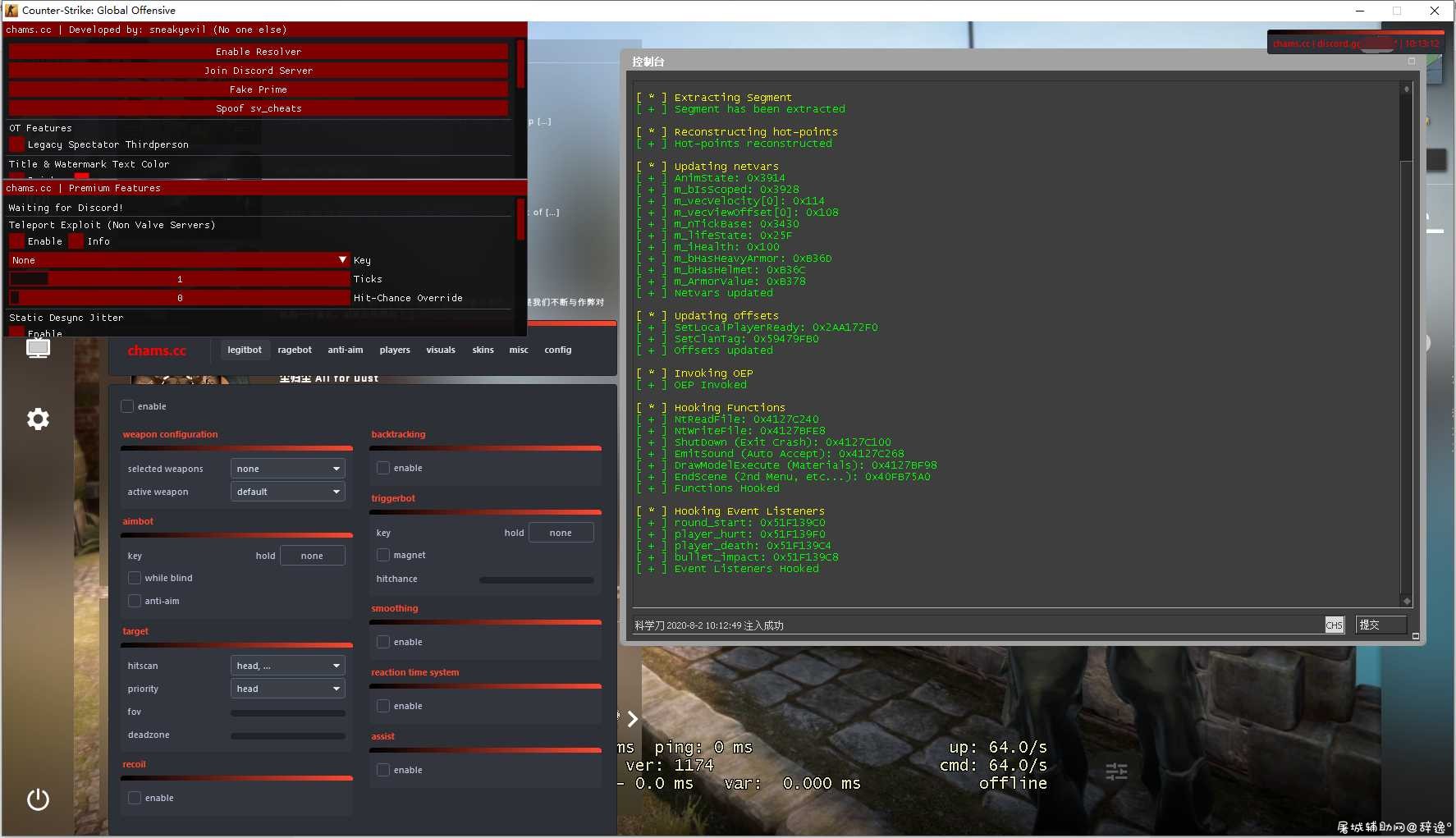Switch to the players tab

395,350
